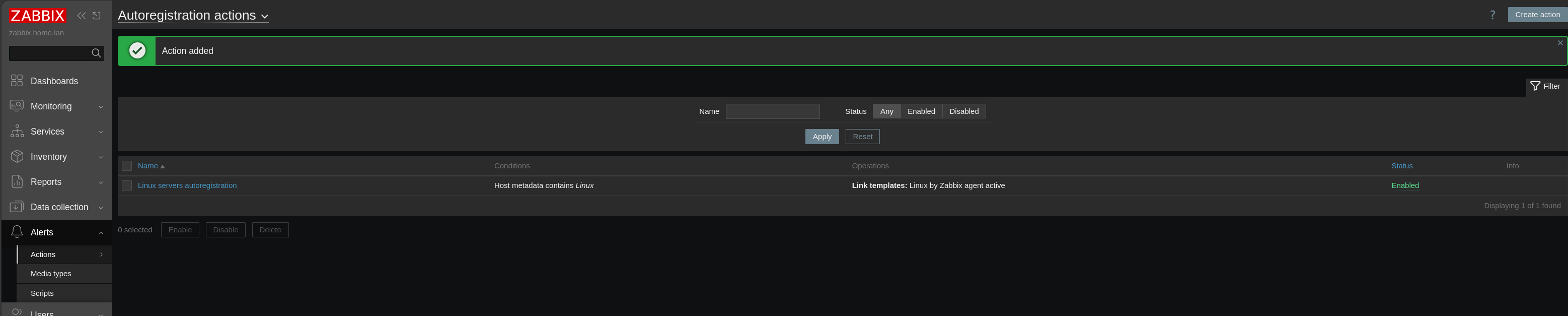Sort table by Status column
This screenshot has height=316, width=1568.
click(1402, 166)
